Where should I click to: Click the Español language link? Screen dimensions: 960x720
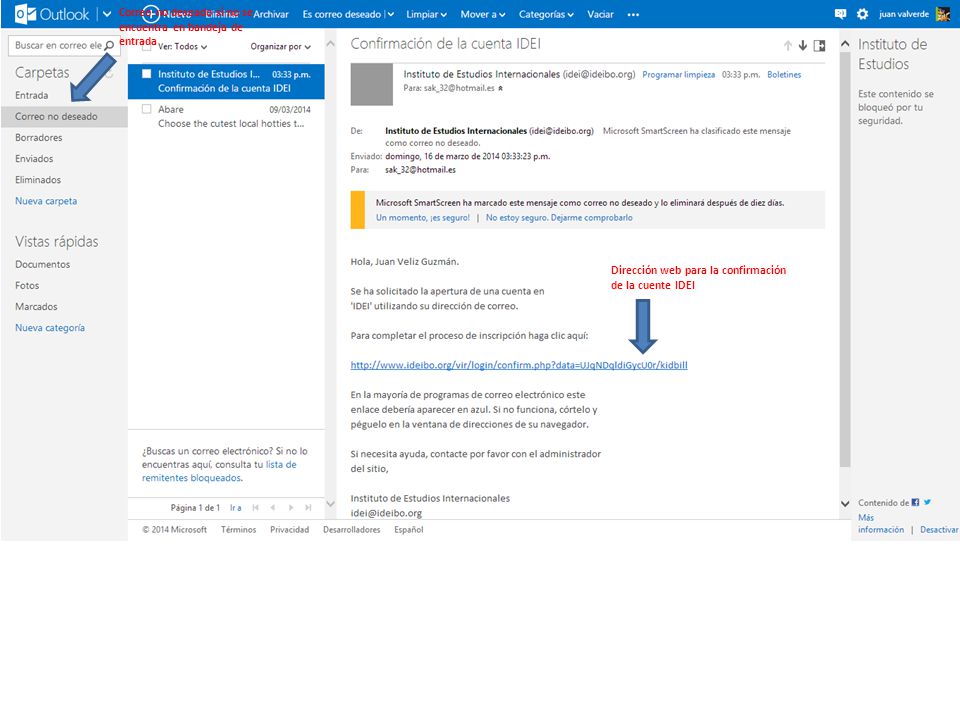(x=408, y=530)
